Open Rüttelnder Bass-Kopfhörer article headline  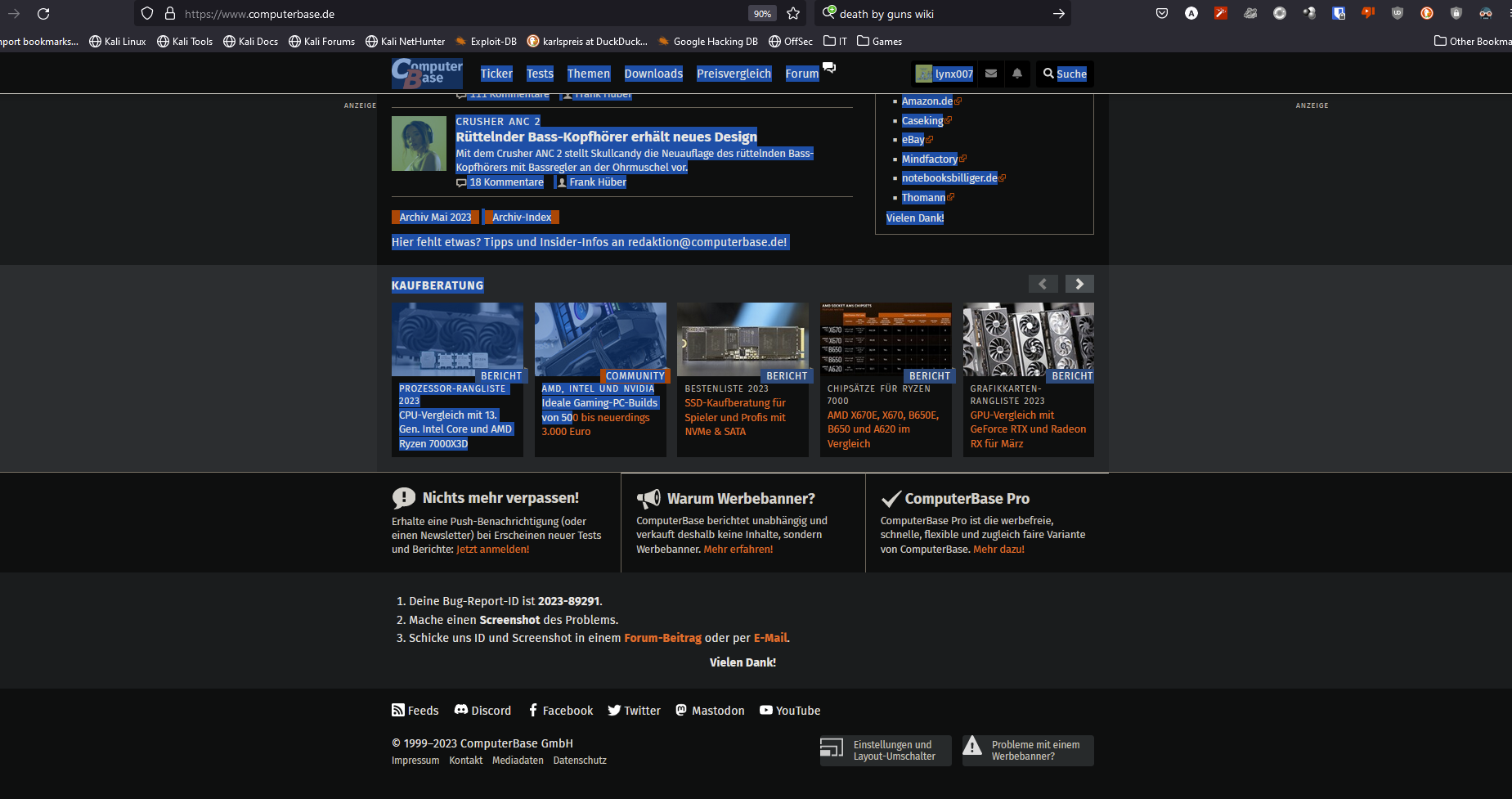607,137
